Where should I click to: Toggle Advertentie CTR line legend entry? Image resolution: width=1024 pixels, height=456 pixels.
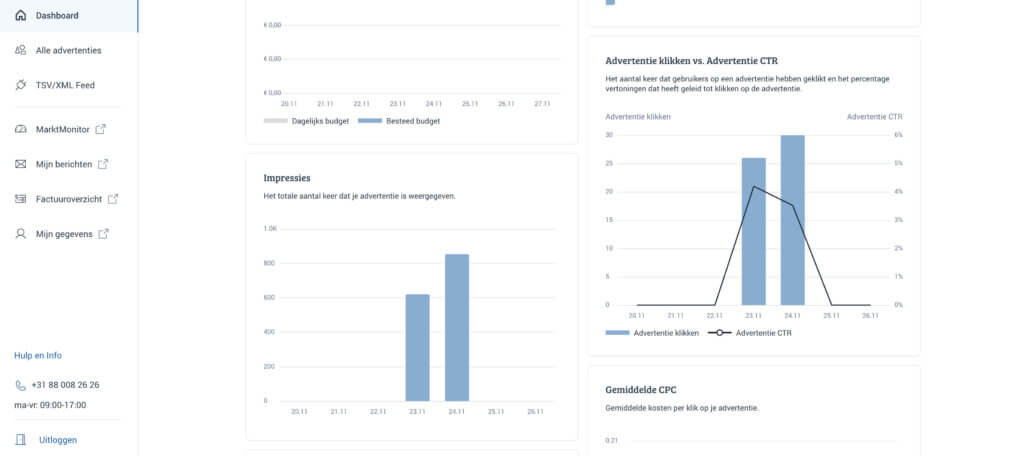[x=750, y=333]
